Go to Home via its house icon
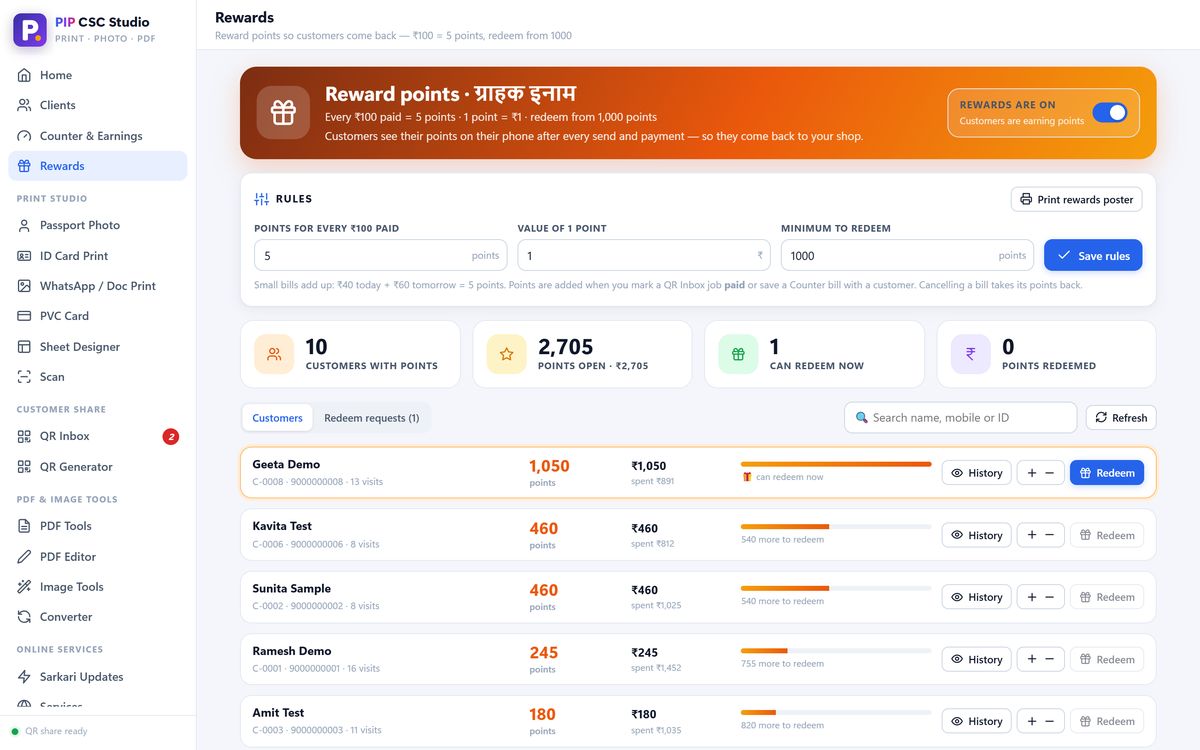1200x750 pixels. [24, 75]
